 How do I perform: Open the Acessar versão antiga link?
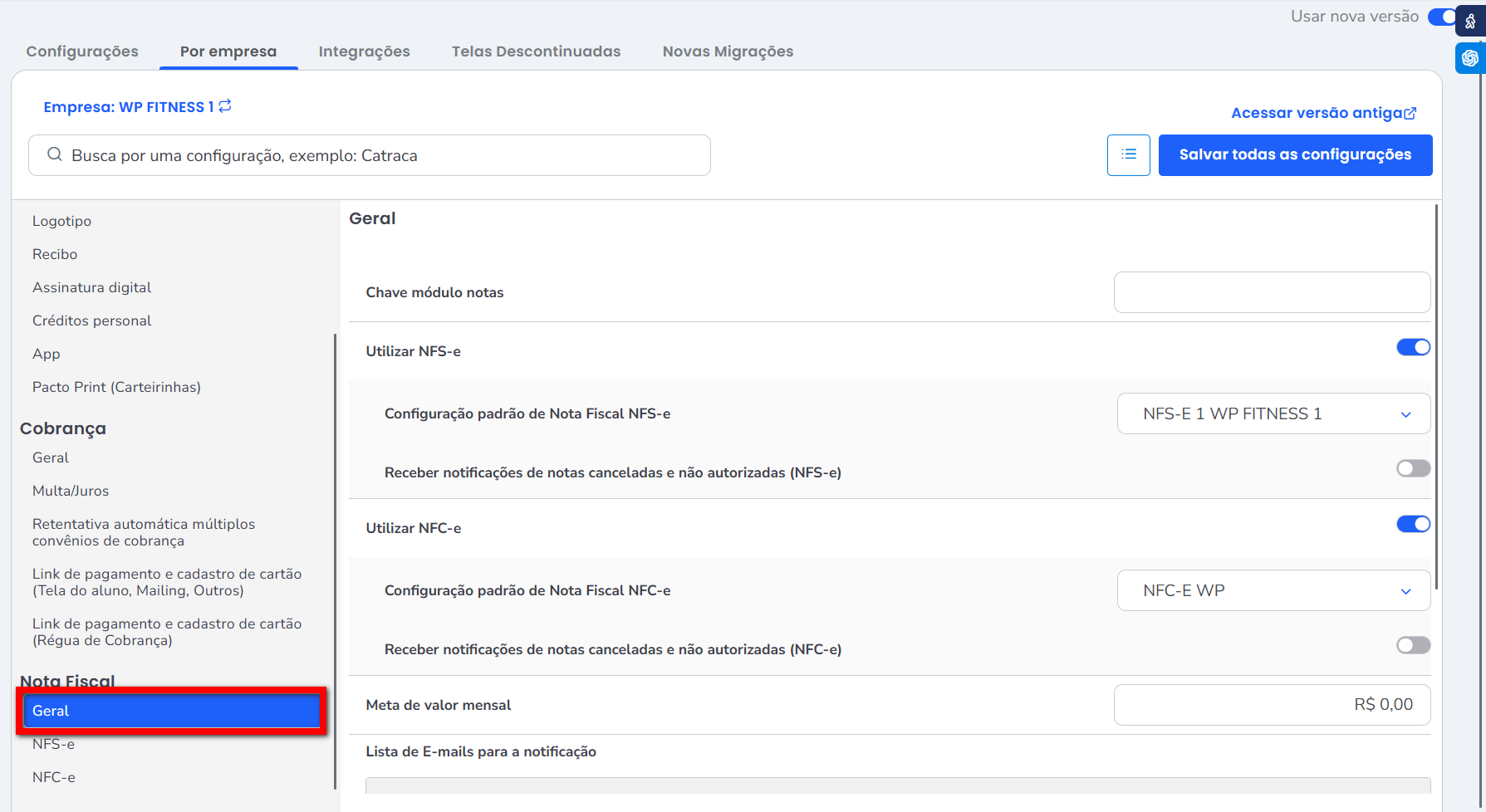(1323, 113)
